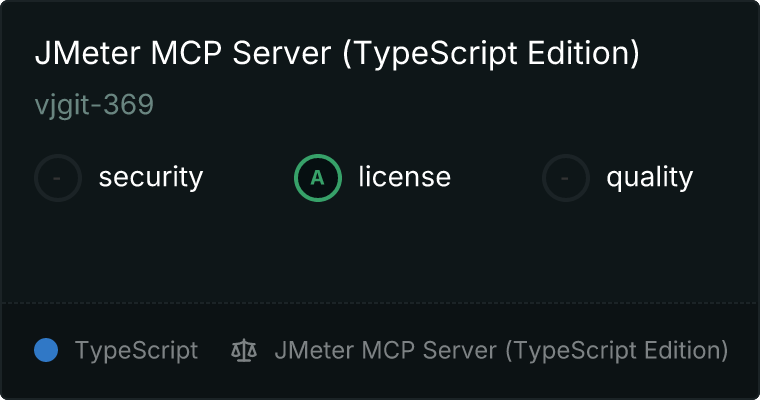
Task: Click the quality label text
Action: pos(649,177)
